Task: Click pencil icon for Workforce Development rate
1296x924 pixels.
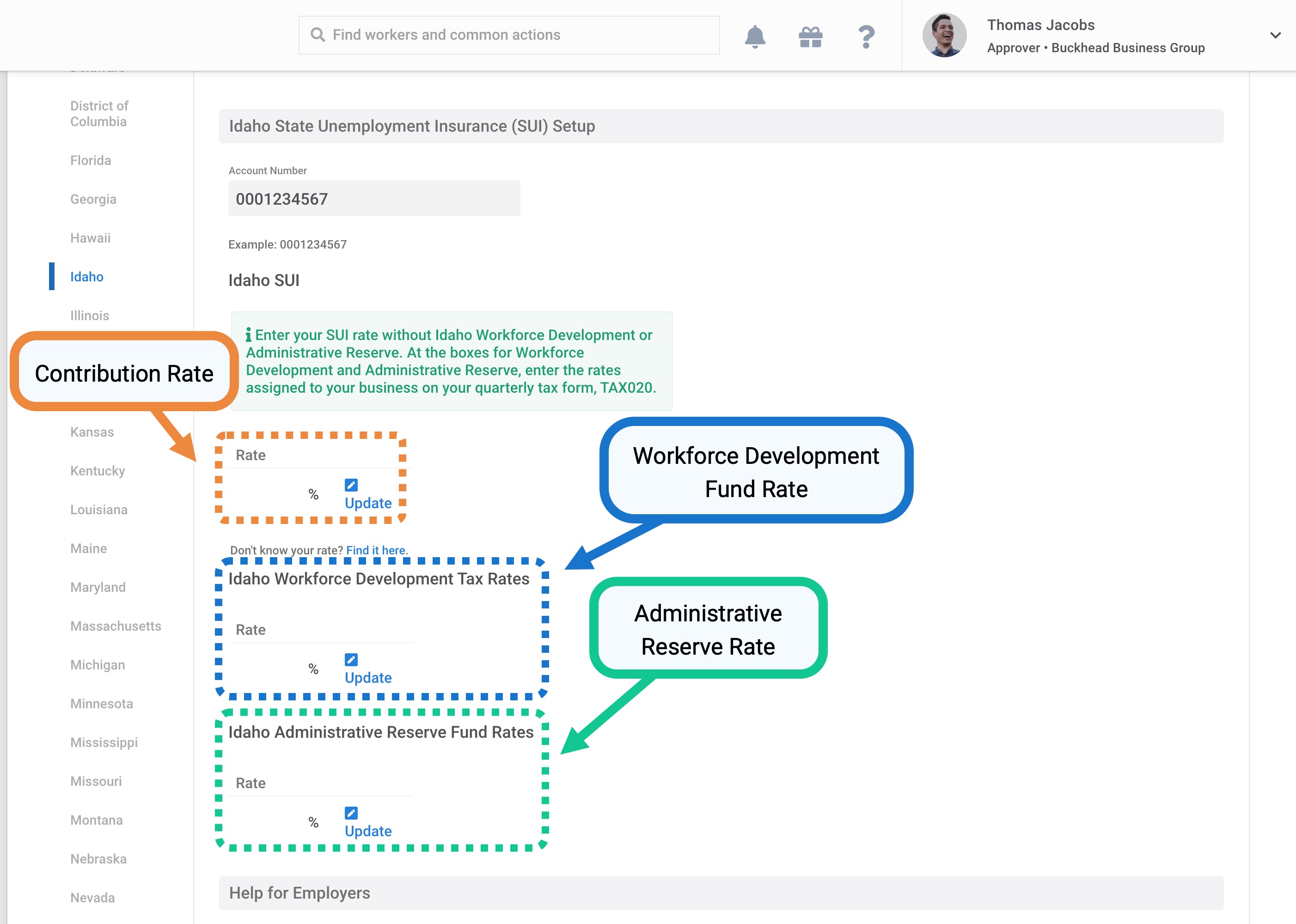Action: (351, 659)
